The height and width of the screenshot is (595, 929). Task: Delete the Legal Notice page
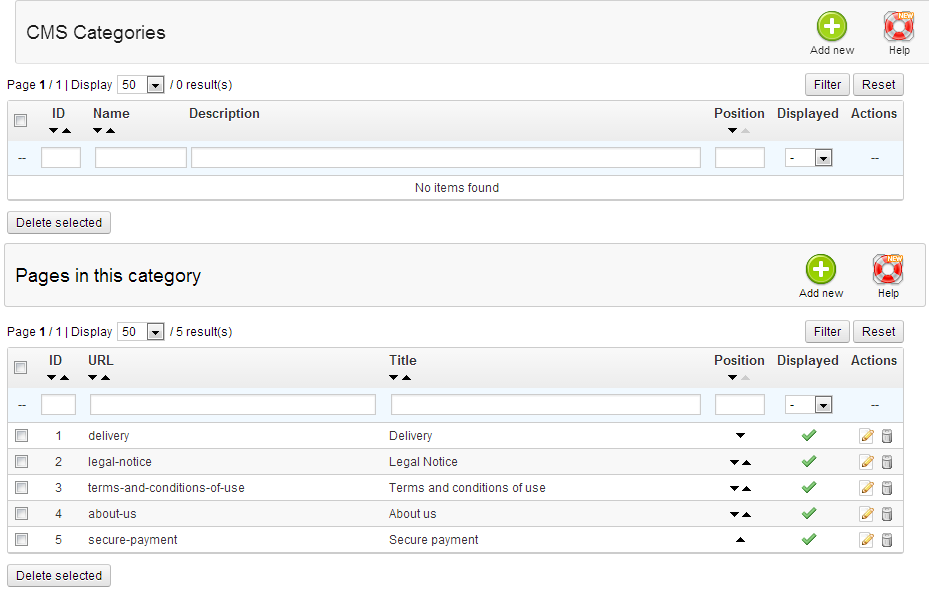pos(887,461)
